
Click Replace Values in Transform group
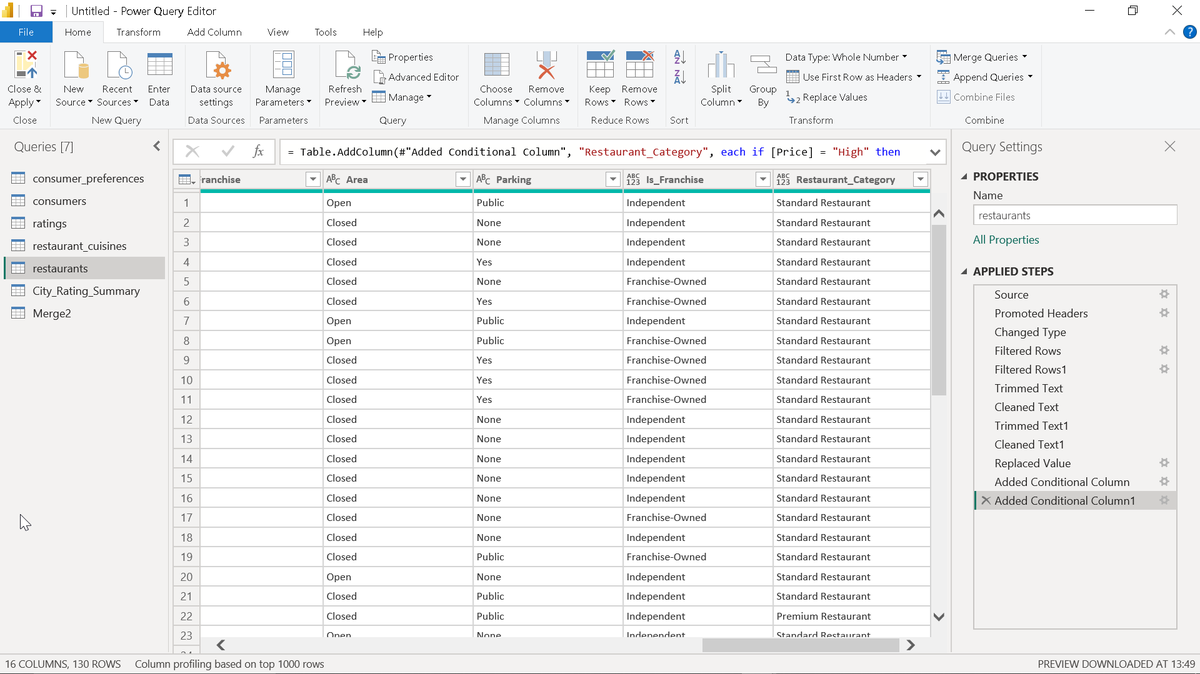tap(827, 97)
